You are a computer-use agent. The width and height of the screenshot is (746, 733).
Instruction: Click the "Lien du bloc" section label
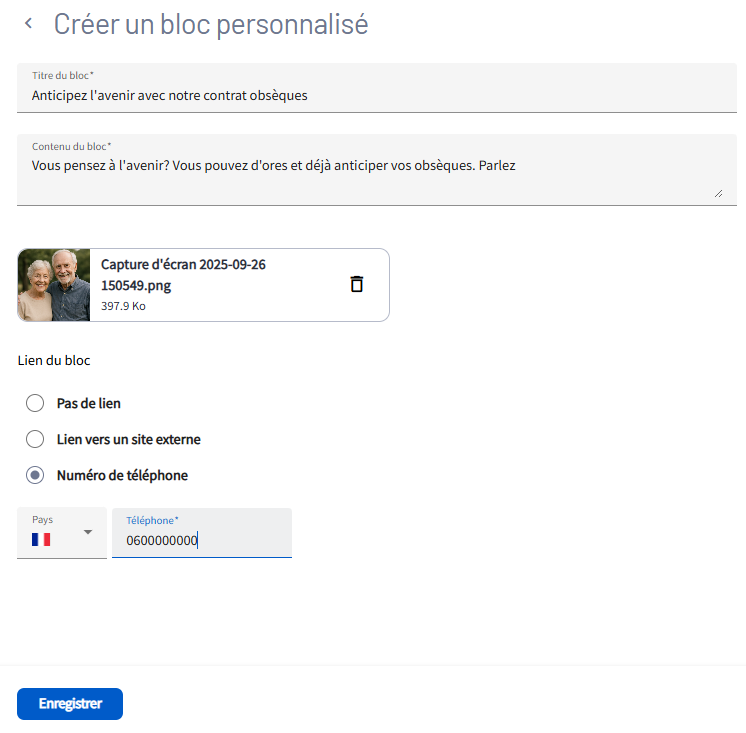tap(54, 360)
